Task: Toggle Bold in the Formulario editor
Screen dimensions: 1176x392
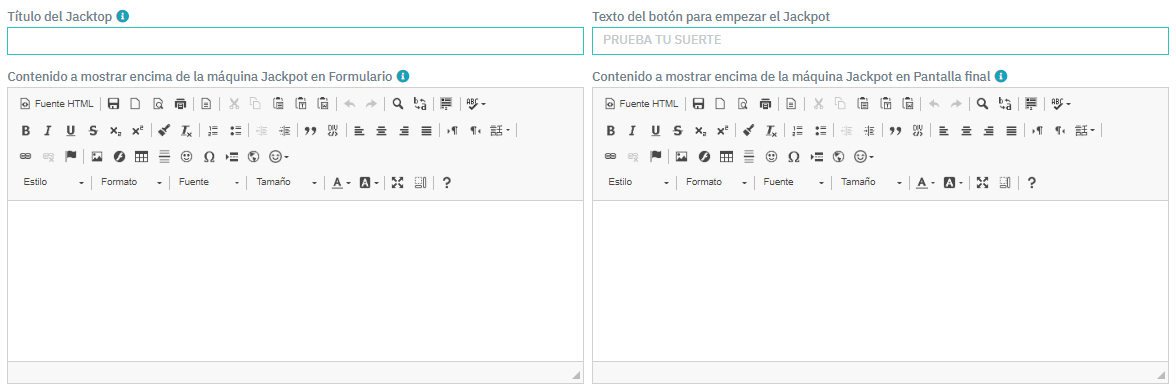Action: tap(26, 130)
